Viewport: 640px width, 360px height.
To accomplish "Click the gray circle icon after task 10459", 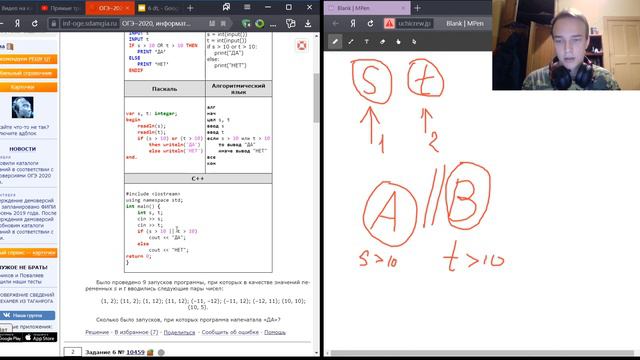I will (x=161, y=352).
